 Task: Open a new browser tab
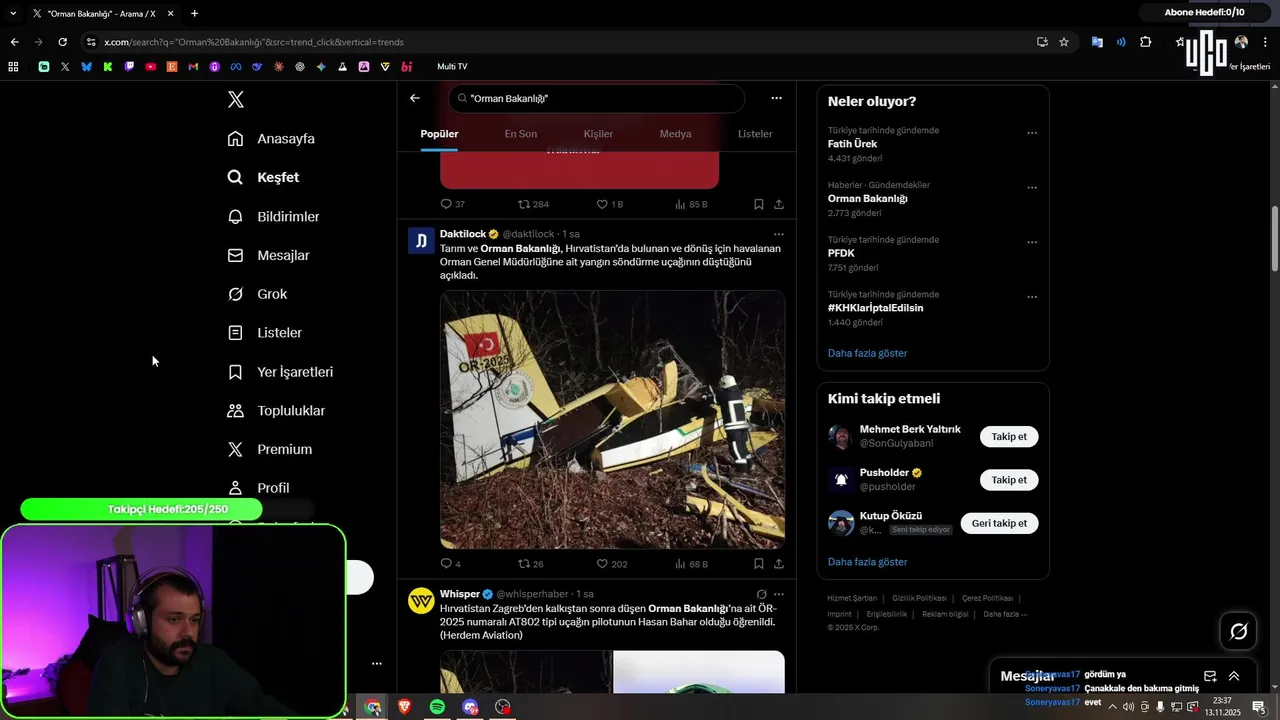pos(194,14)
